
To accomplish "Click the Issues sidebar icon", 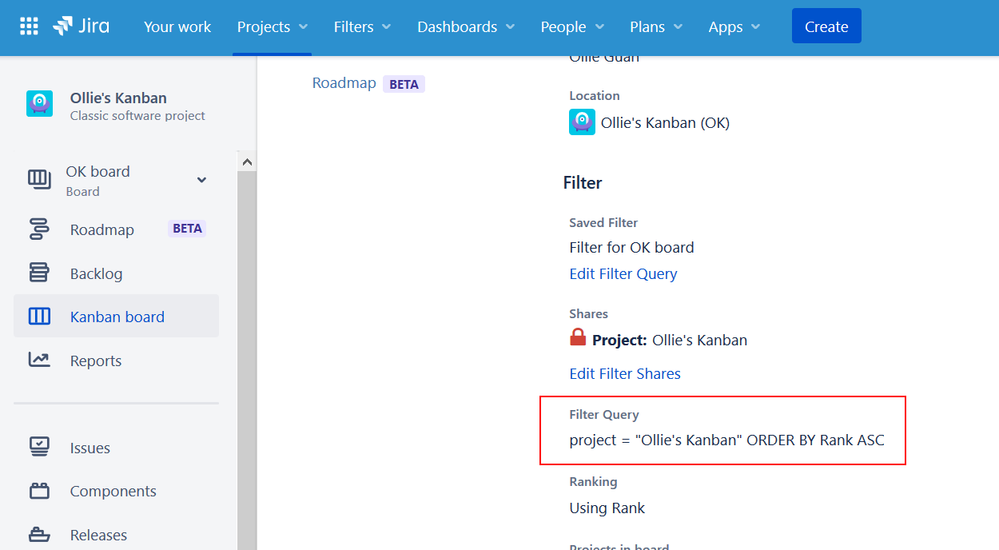I will (39, 447).
